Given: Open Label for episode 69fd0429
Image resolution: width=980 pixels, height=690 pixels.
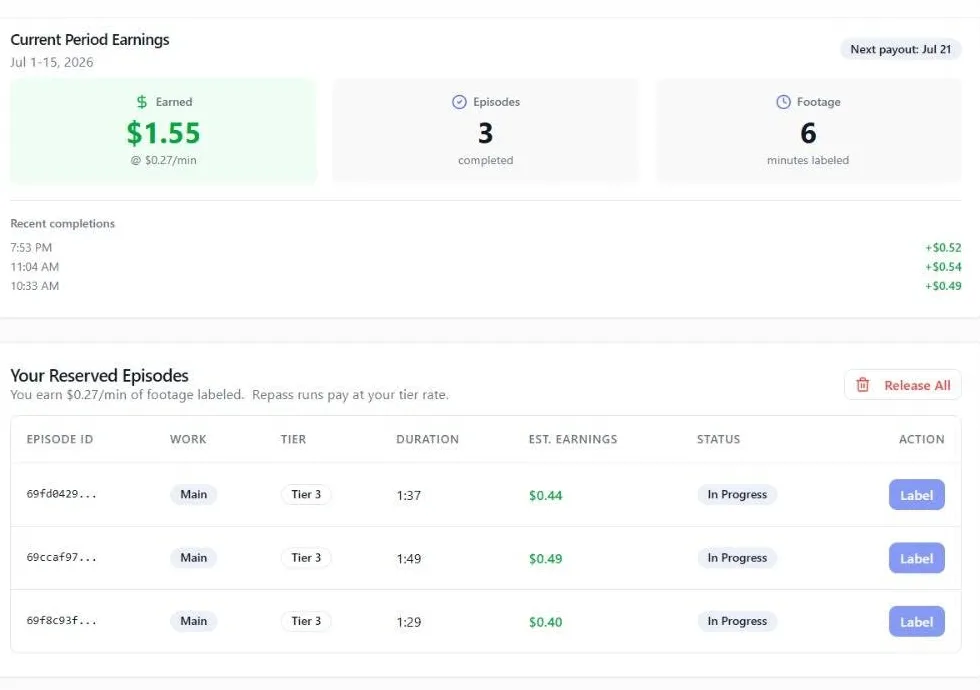Looking at the screenshot, I should coord(916,495).
